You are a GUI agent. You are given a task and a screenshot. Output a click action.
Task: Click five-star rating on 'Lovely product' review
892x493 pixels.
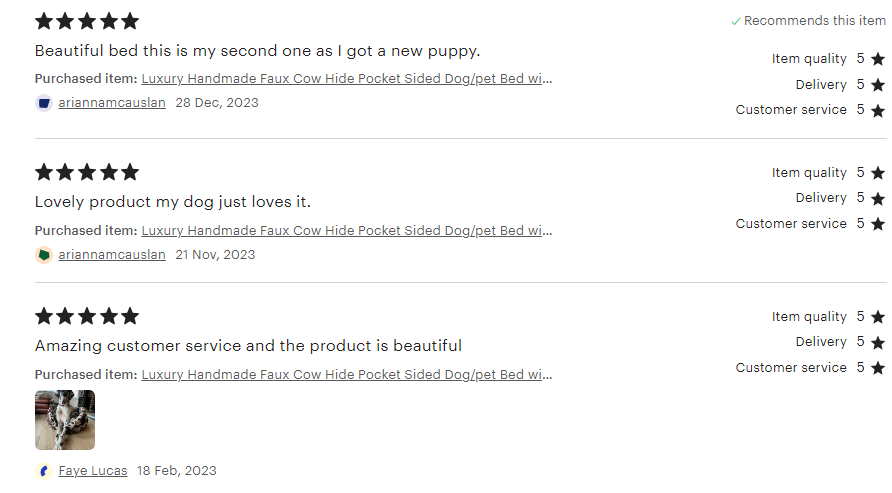pyautogui.click(x=87, y=172)
